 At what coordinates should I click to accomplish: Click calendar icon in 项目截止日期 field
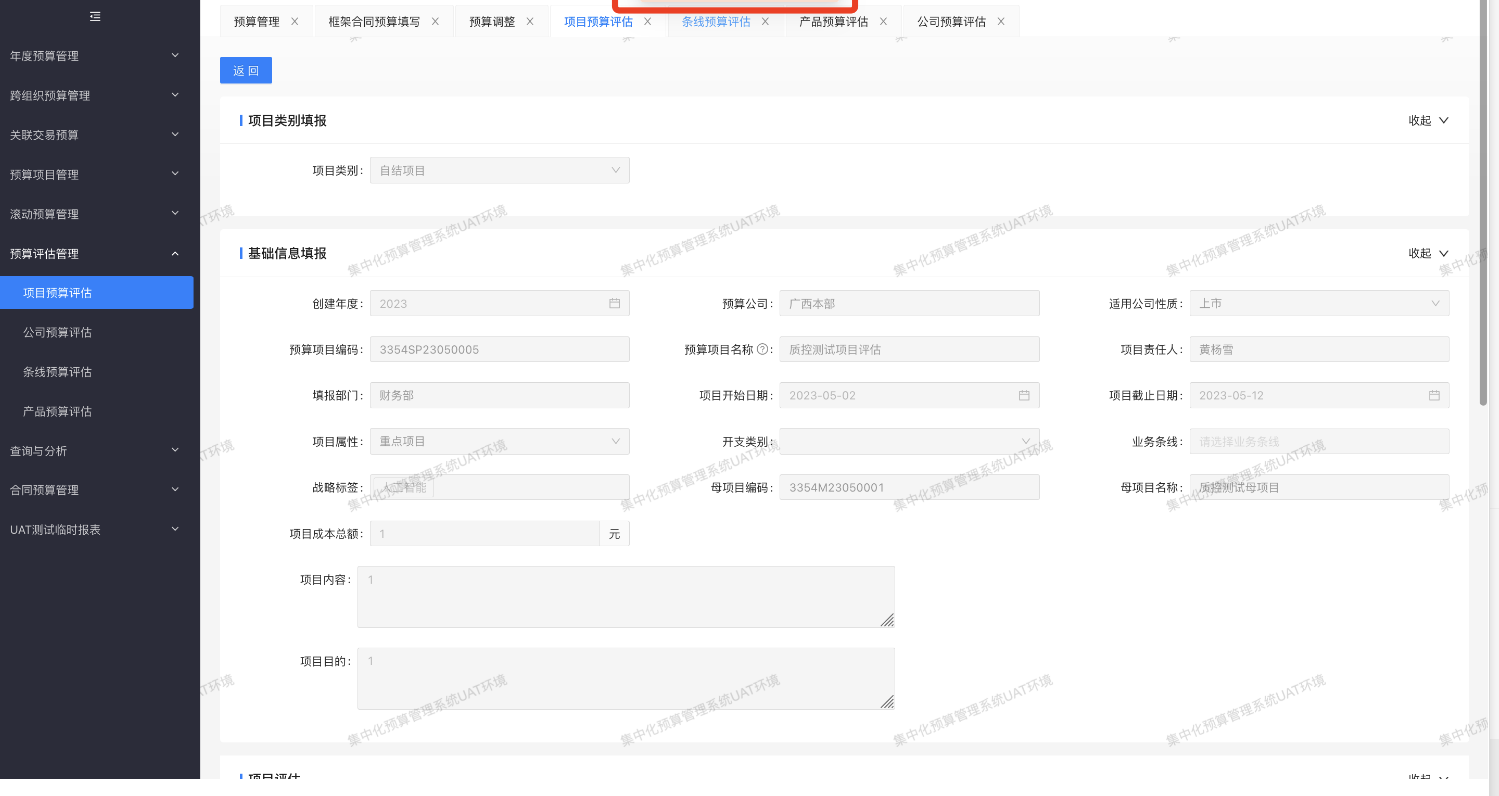pyautogui.click(x=1434, y=395)
